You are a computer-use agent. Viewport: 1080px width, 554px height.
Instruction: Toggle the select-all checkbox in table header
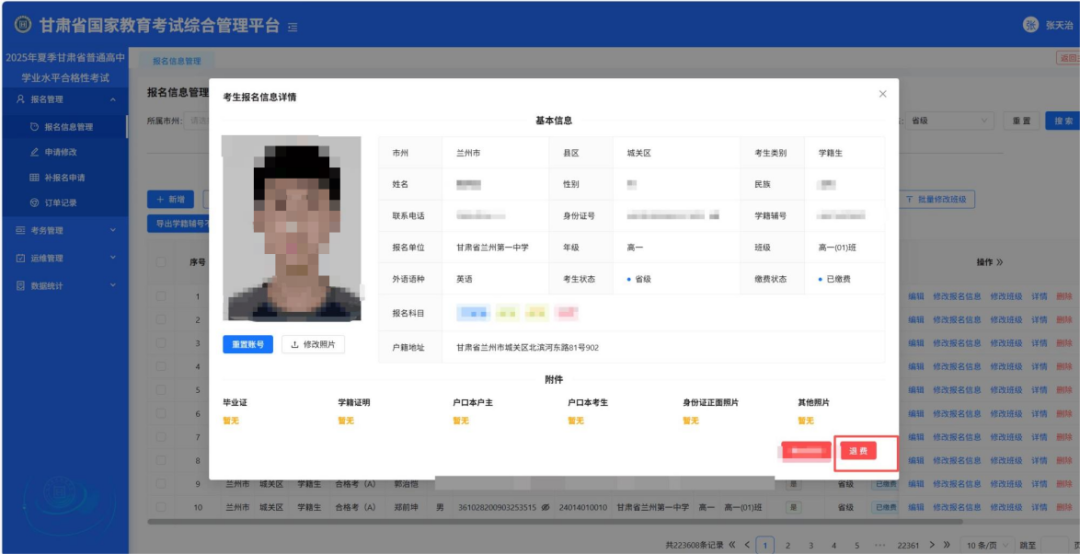click(161, 262)
